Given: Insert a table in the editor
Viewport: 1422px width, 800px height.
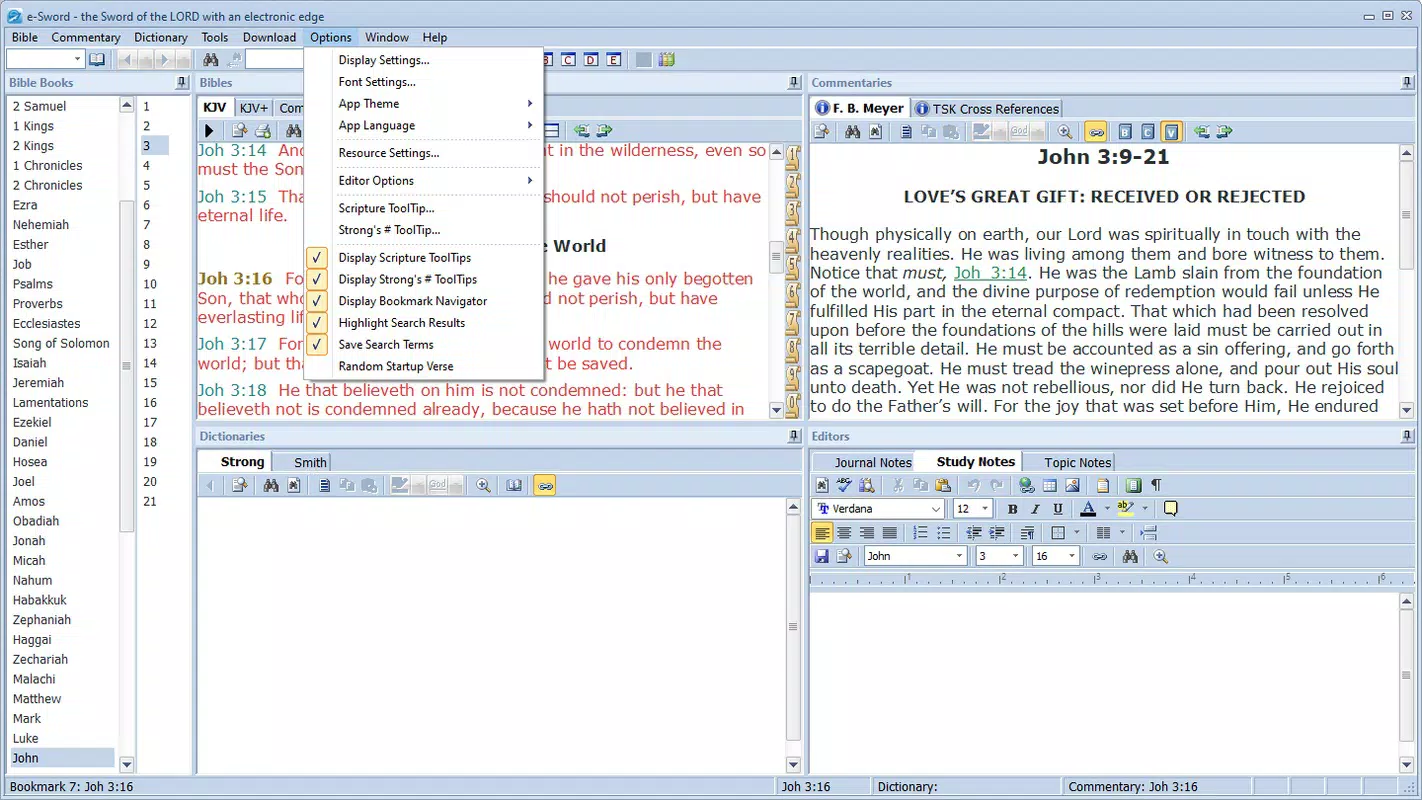Looking at the screenshot, I should (1050, 485).
